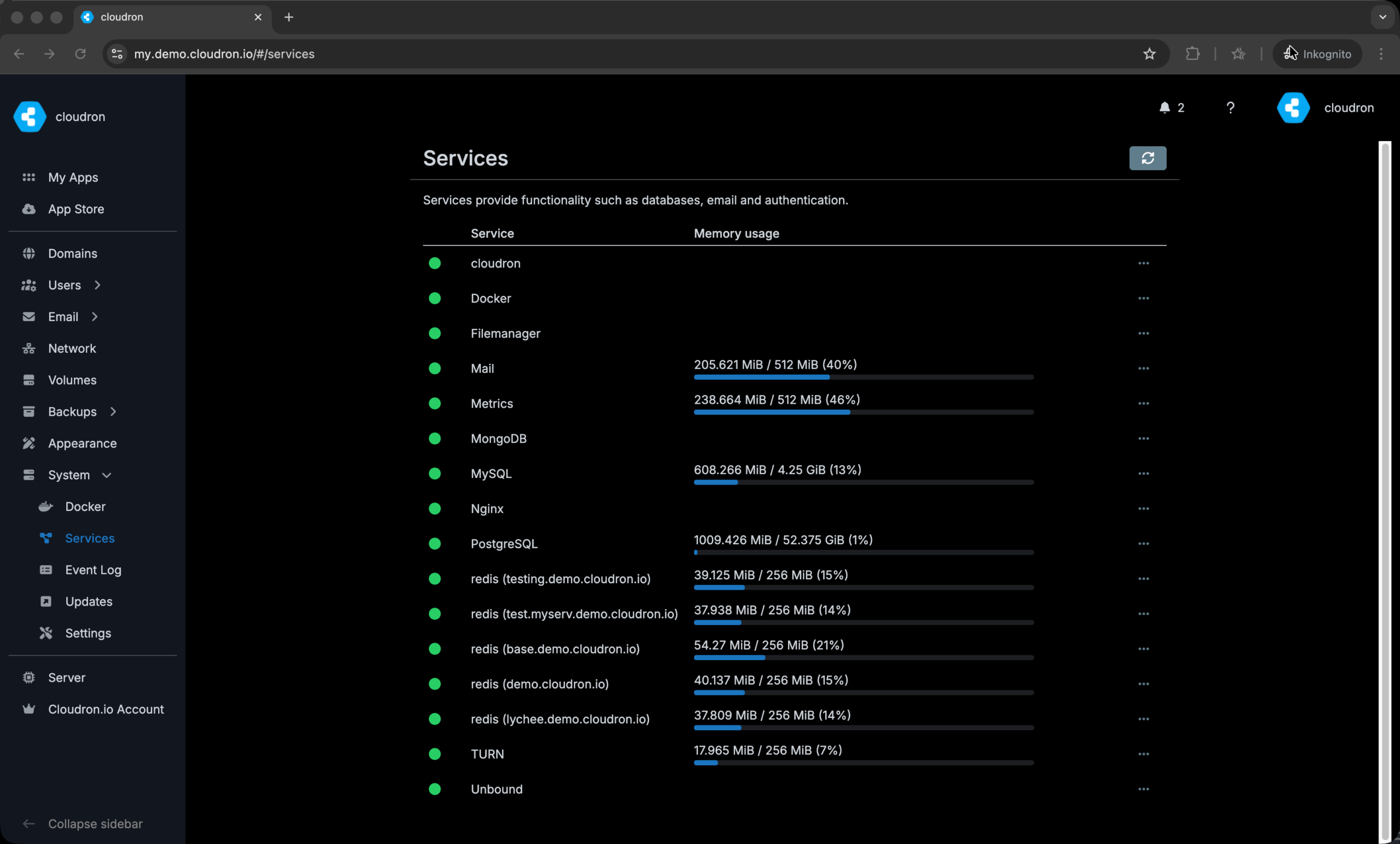Open the Event Log page
The image size is (1400, 844).
click(x=93, y=570)
